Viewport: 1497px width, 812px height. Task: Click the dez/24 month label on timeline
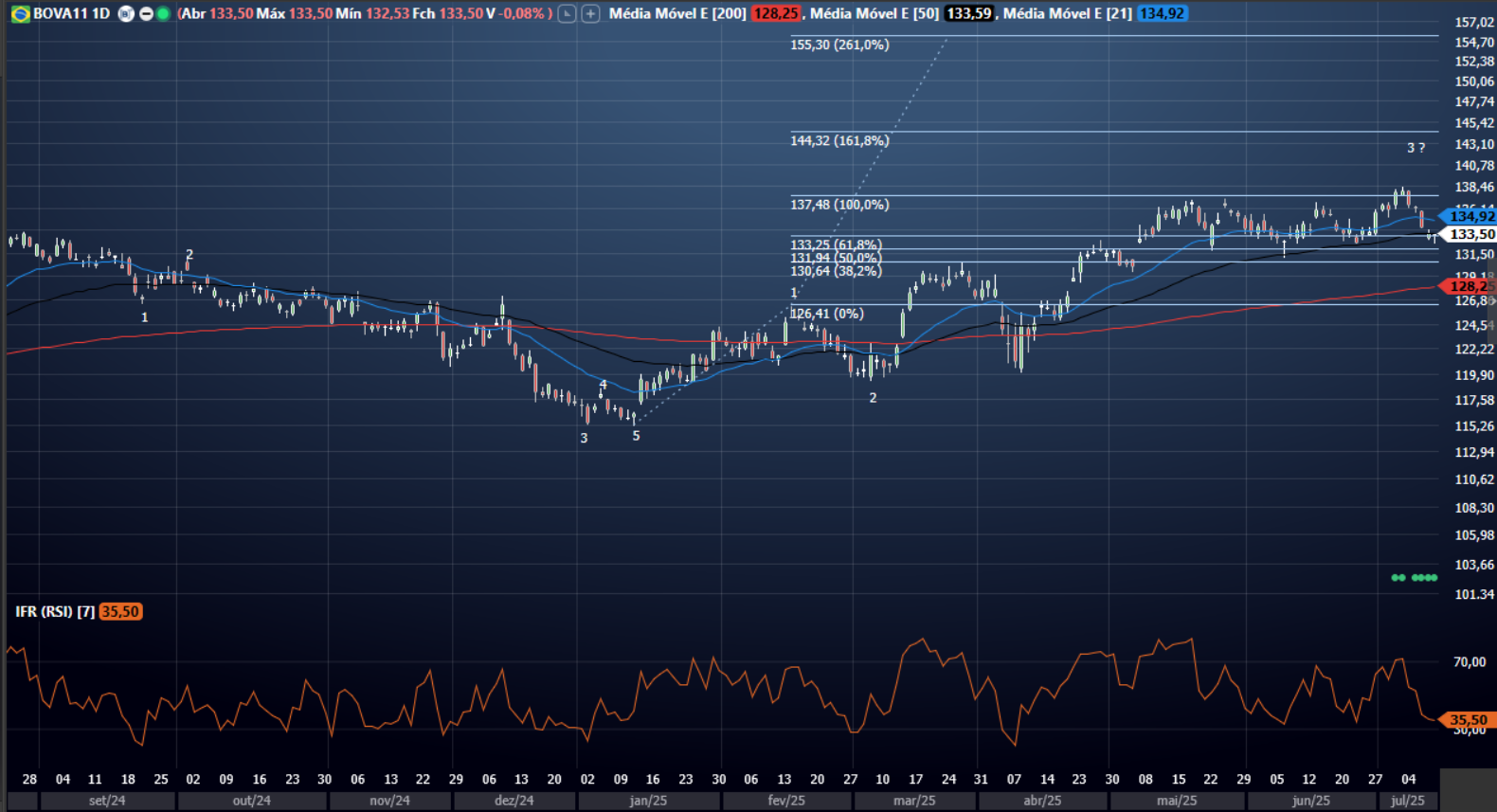pyautogui.click(x=514, y=801)
